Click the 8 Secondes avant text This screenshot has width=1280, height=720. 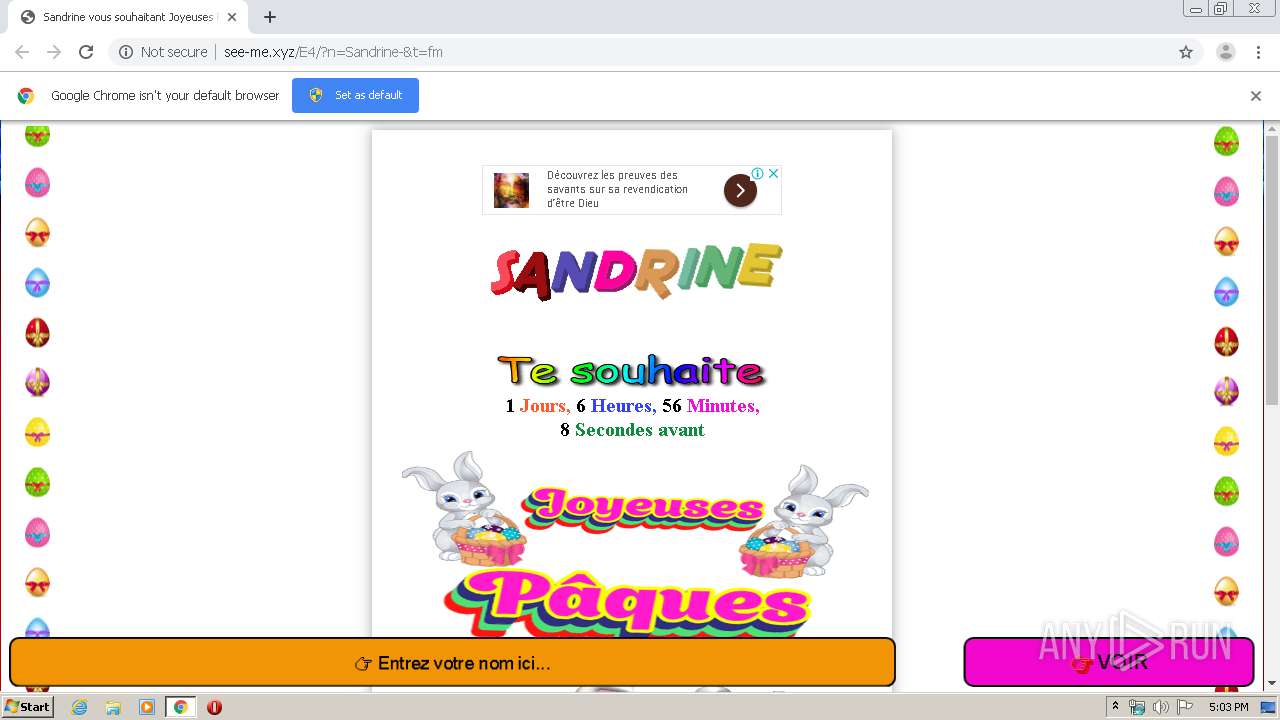(x=632, y=430)
